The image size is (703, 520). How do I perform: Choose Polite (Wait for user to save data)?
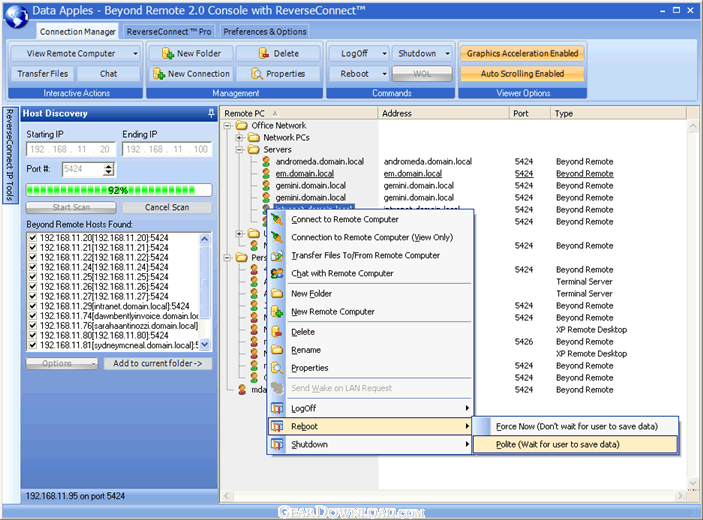(575, 444)
